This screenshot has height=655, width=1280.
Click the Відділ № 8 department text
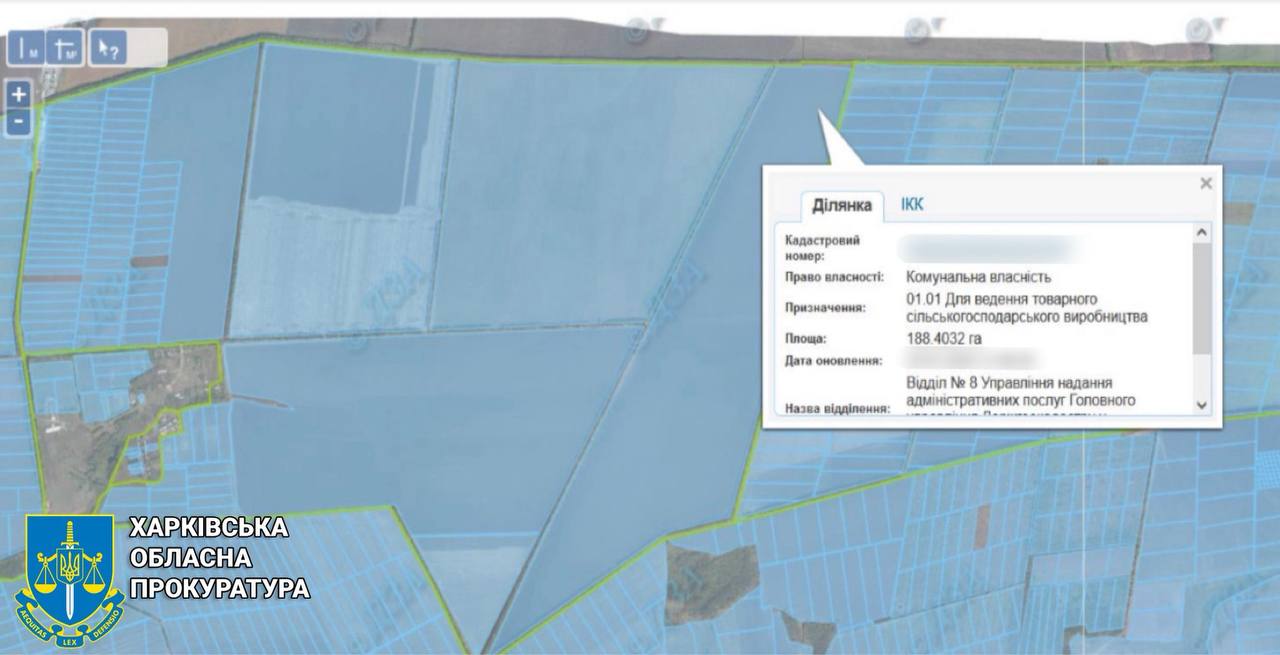(1020, 392)
